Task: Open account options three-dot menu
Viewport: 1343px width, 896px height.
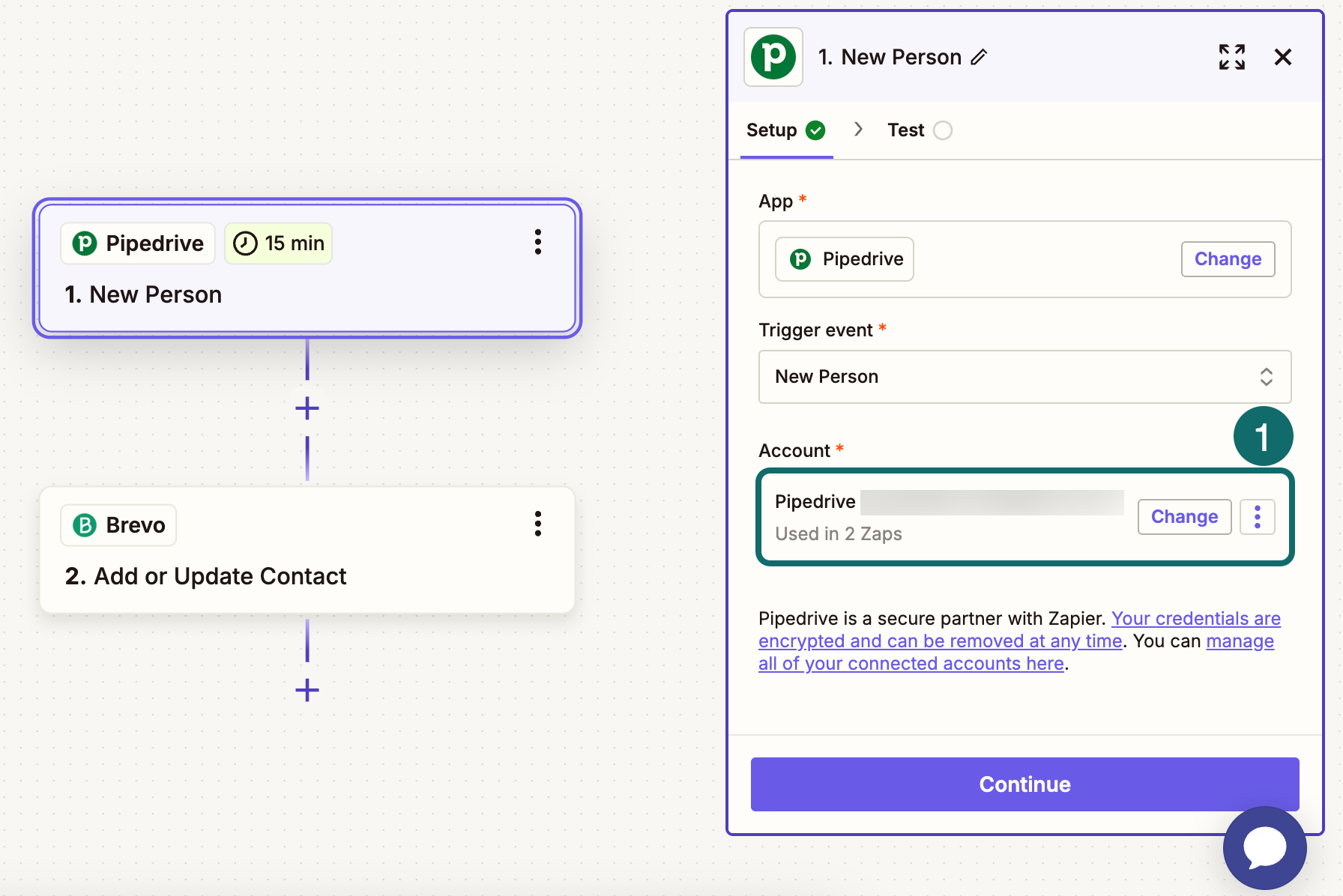Action: click(1258, 517)
